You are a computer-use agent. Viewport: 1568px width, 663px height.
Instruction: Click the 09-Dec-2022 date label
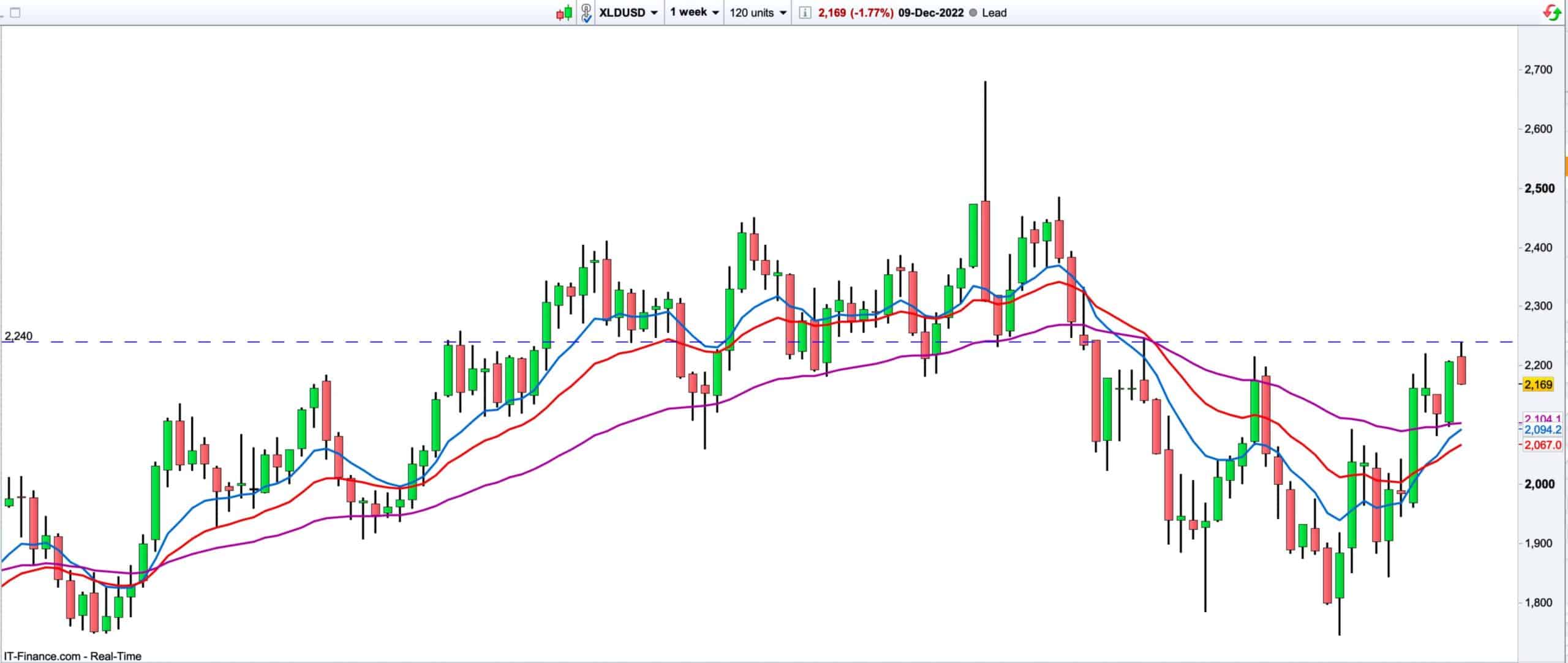930,13
